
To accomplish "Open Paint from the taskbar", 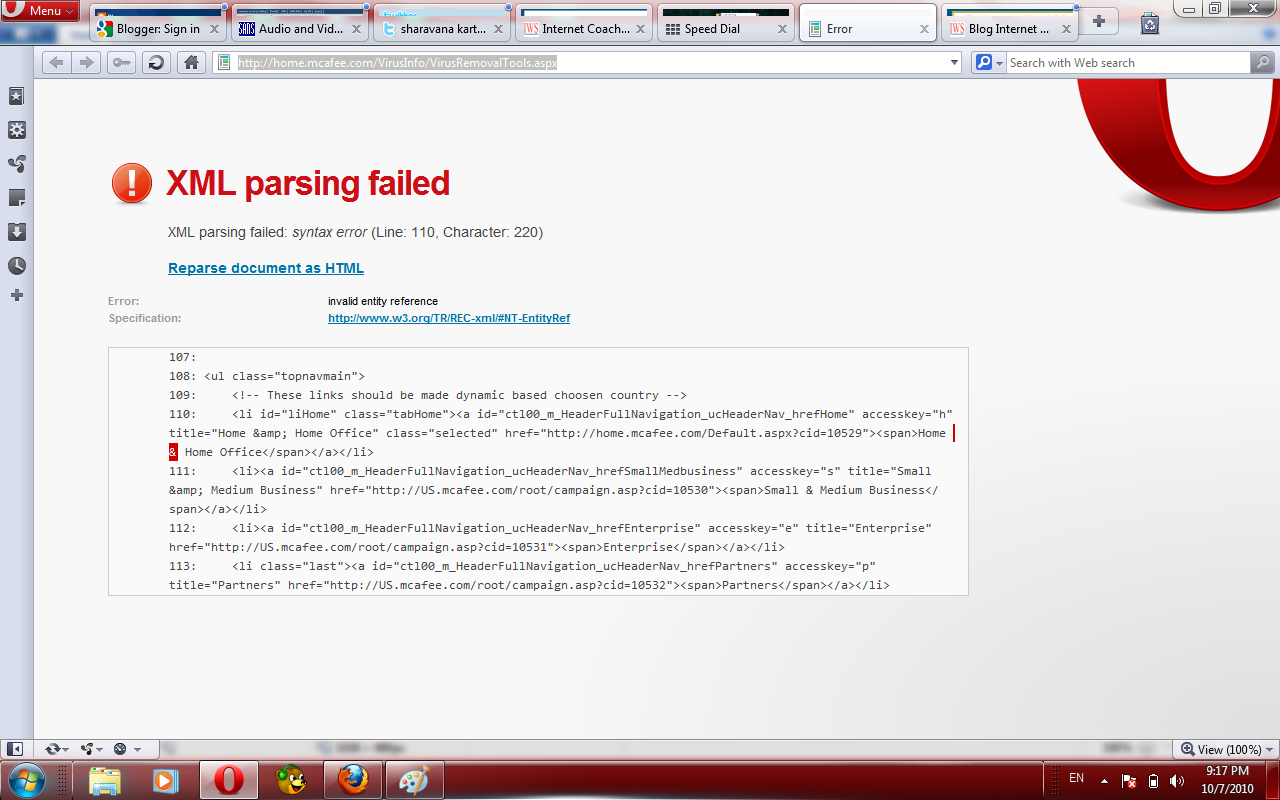I will click(413, 780).
